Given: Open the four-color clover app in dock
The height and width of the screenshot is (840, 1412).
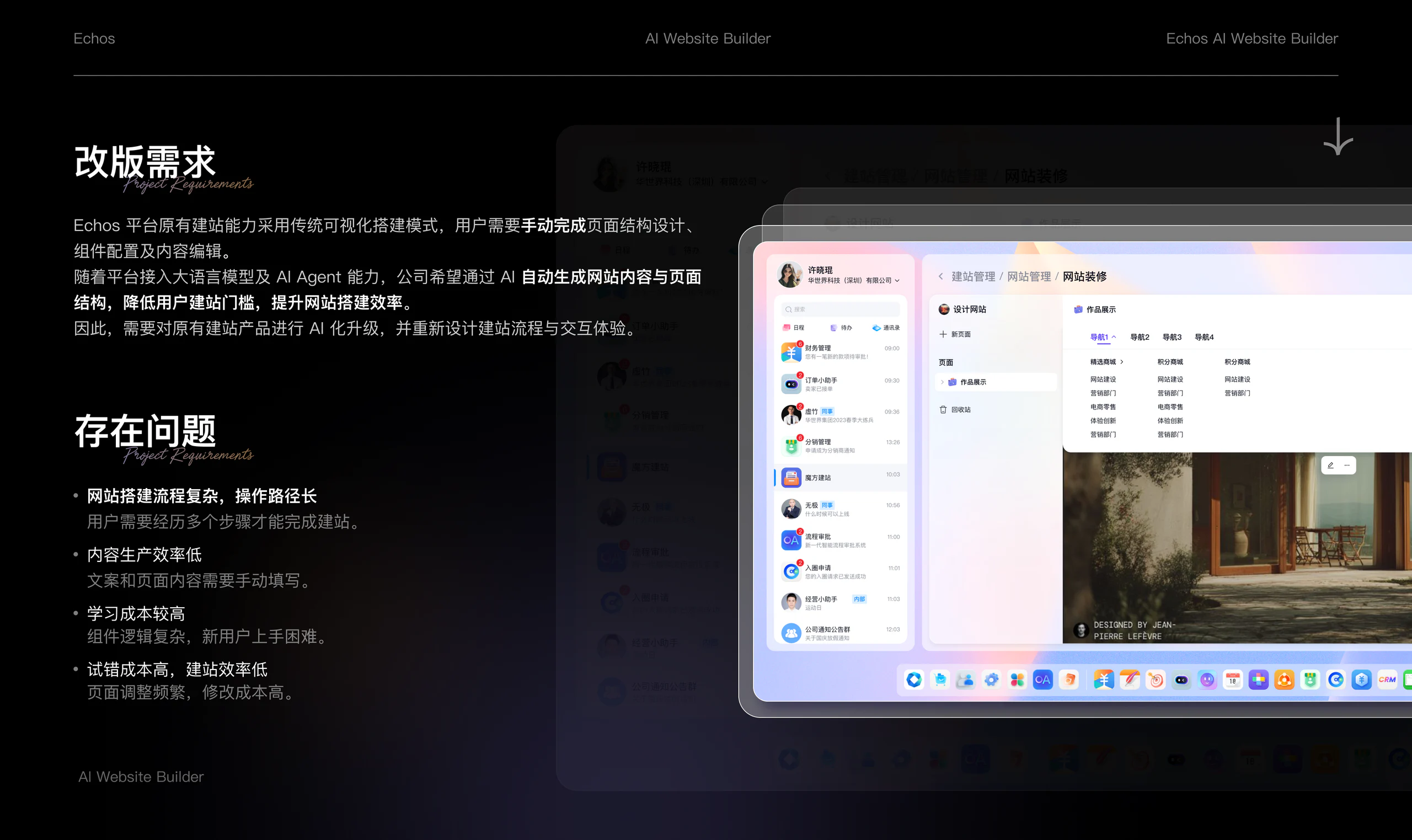Looking at the screenshot, I should point(1017,680).
